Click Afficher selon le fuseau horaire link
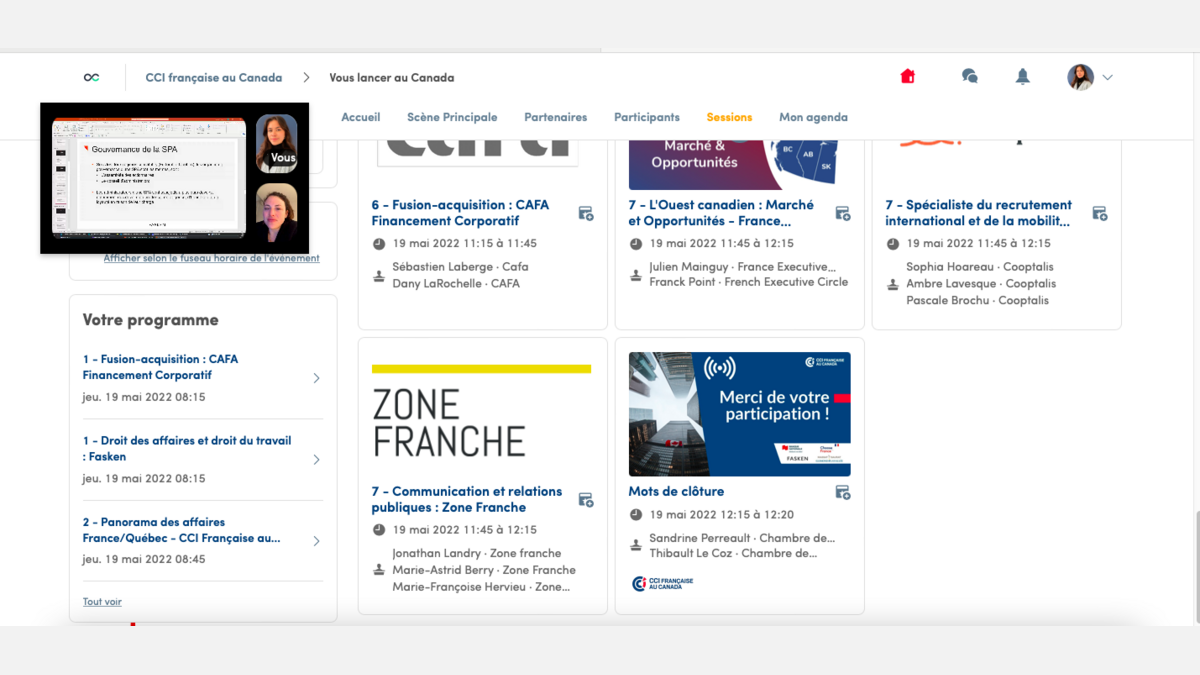The width and height of the screenshot is (1200, 675). point(211,258)
